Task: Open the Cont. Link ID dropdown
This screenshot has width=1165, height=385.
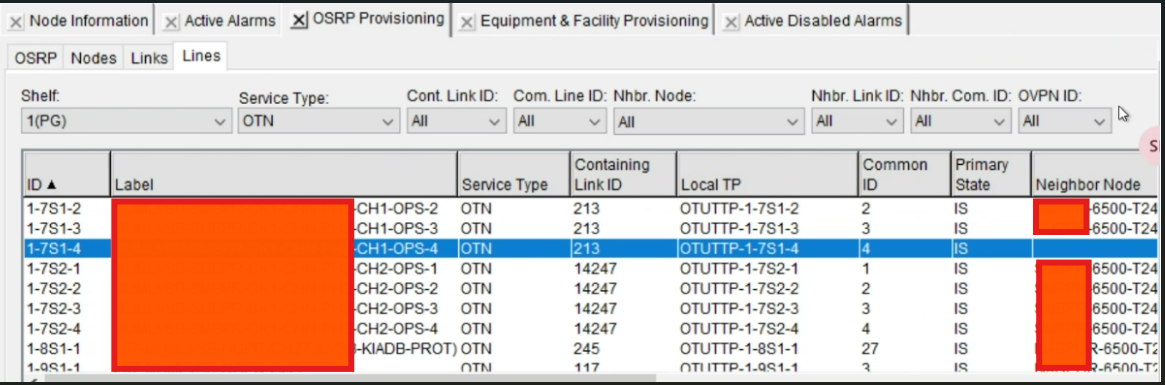Action: pos(456,121)
